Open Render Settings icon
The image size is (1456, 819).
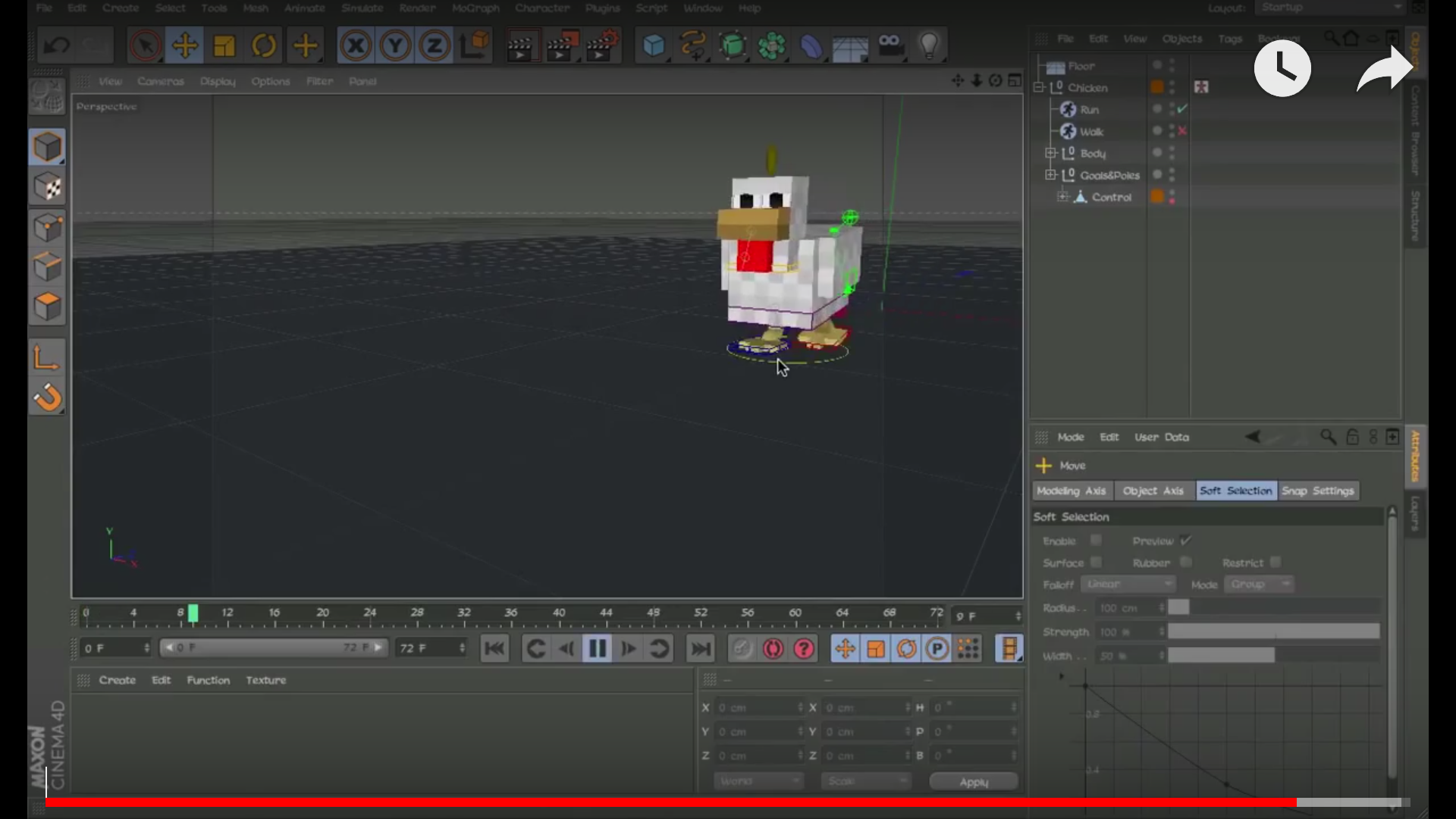[x=603, y=46]
